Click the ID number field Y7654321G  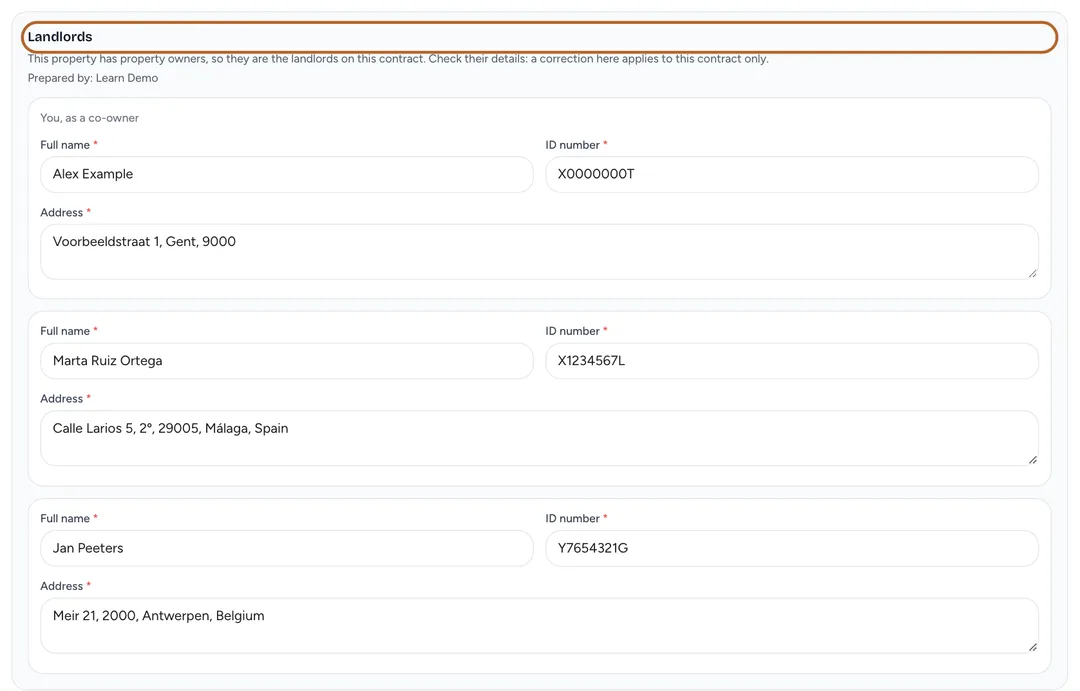(x=791, y=548)
